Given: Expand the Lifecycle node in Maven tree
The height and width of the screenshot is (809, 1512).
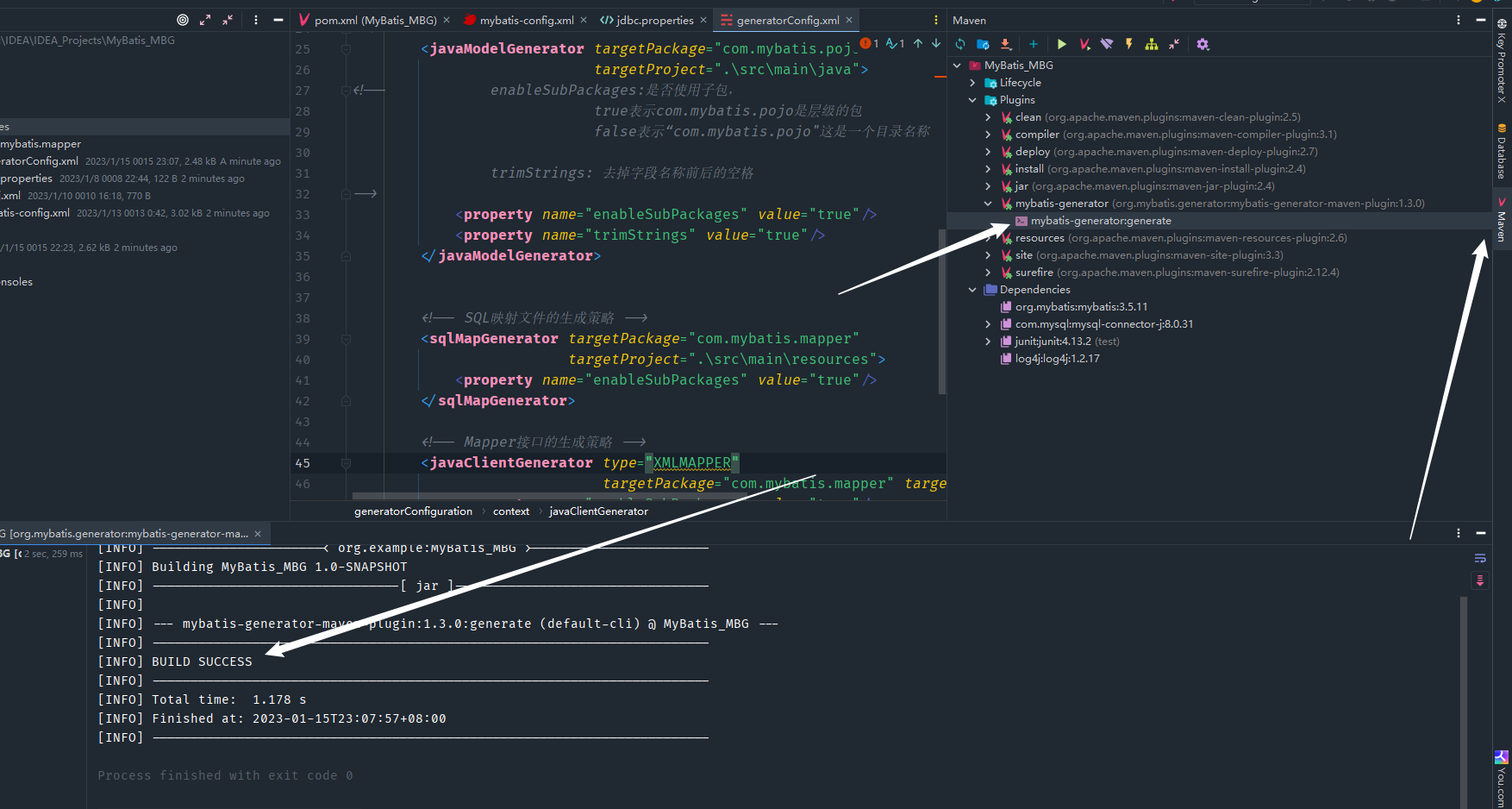Looking at the screenshot, I should click(x=972, y=83).
